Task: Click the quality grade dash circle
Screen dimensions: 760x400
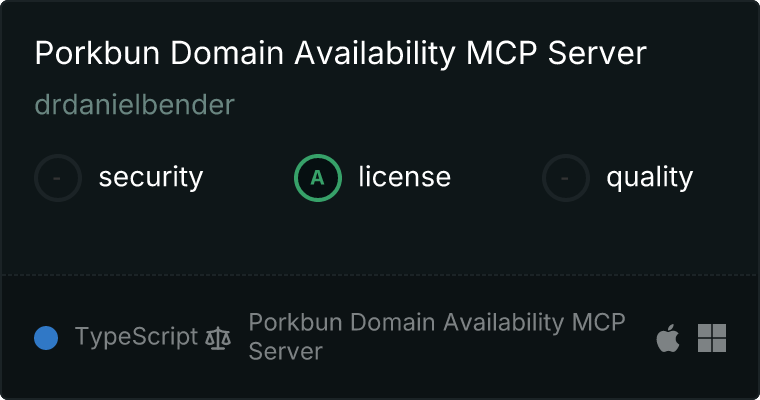Action: coord(566,178)
